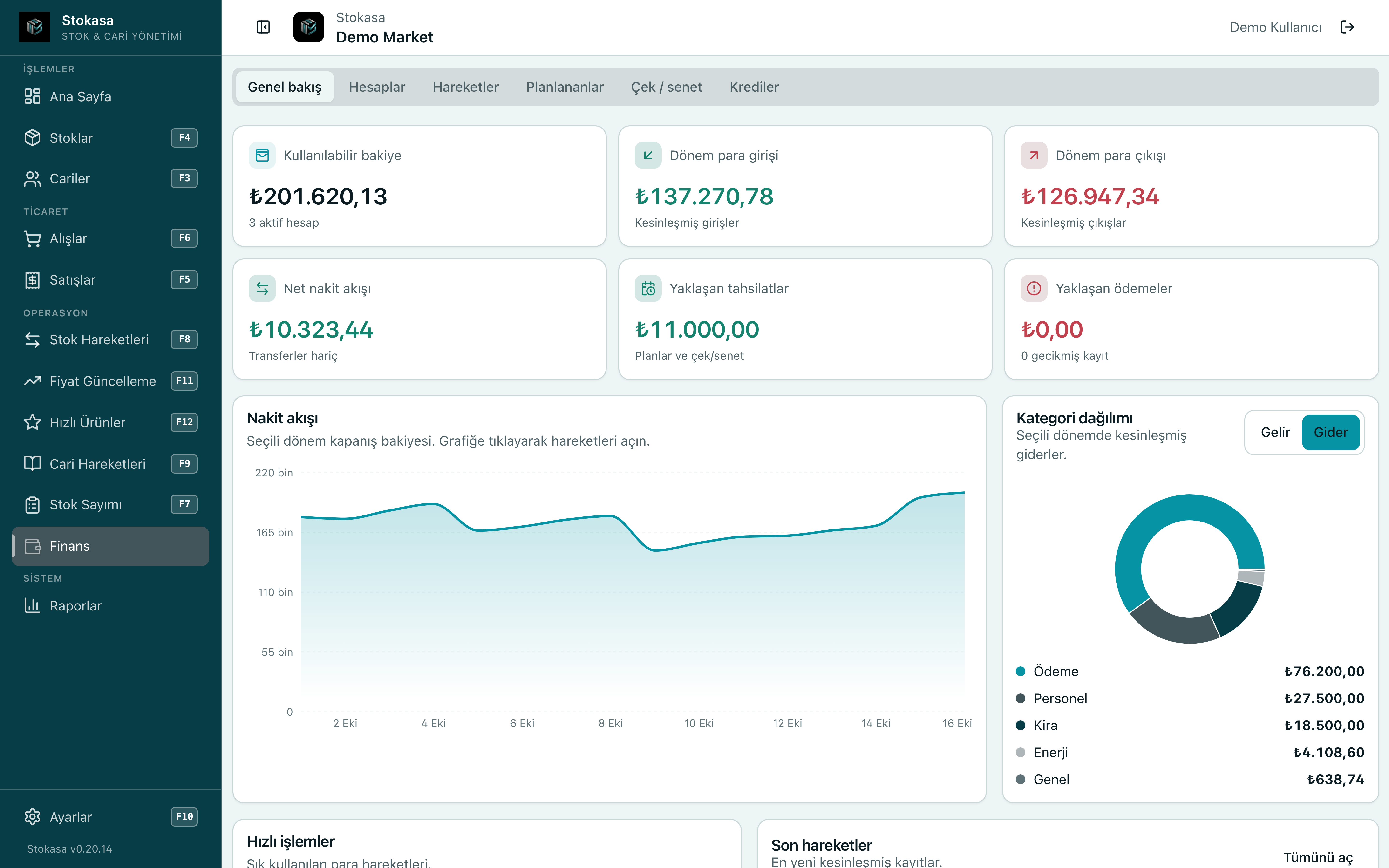The image size is (1389, 868).
Task: Collapse the sidebar with the panel icon
Action: tap(263, 27)
